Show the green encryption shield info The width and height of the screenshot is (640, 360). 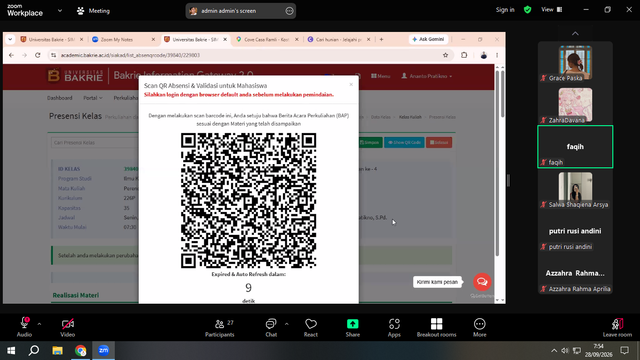[527, 10]
